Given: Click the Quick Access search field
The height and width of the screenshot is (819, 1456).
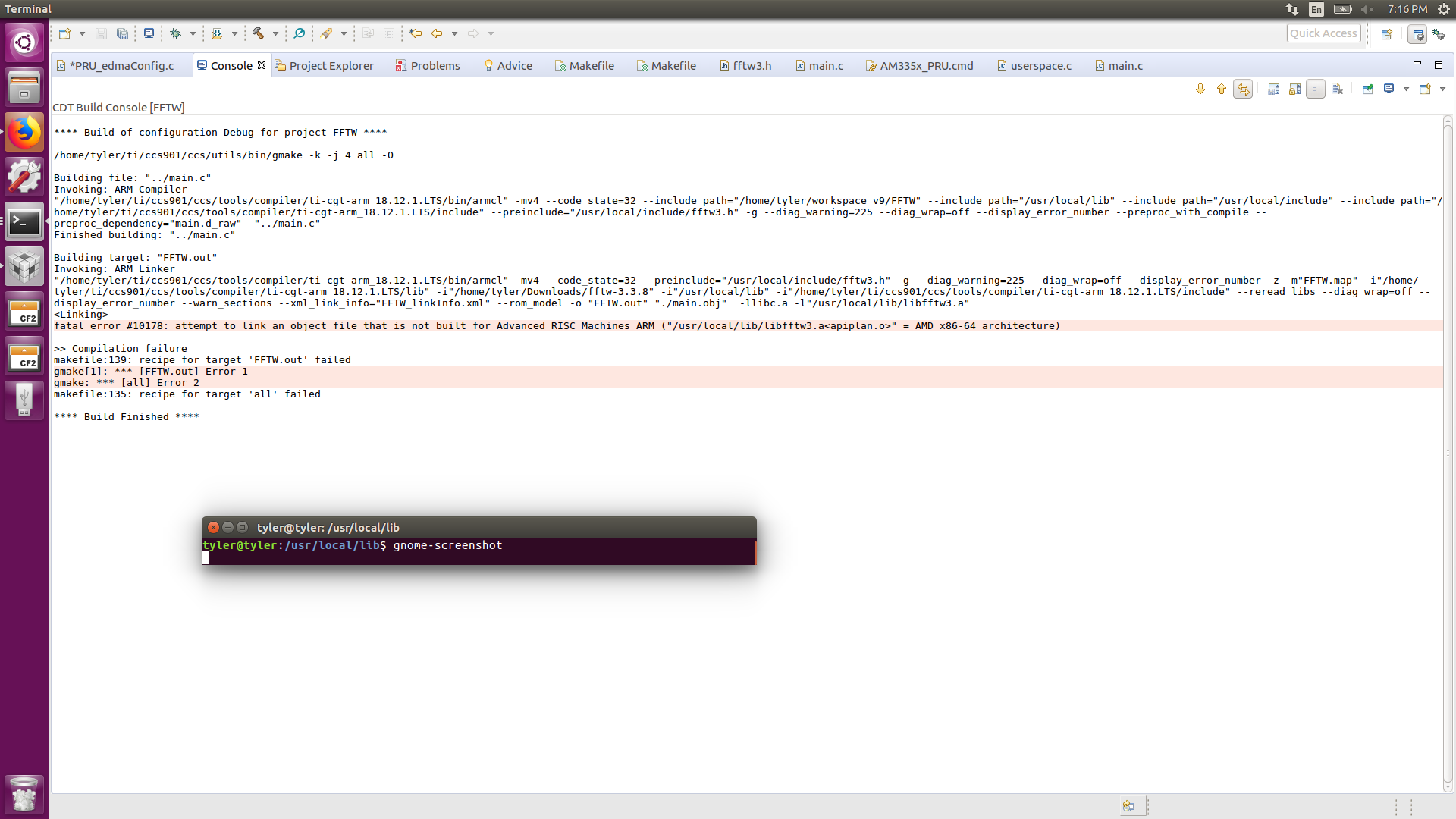Looking at the screenshot, I should click(1323, 33).
